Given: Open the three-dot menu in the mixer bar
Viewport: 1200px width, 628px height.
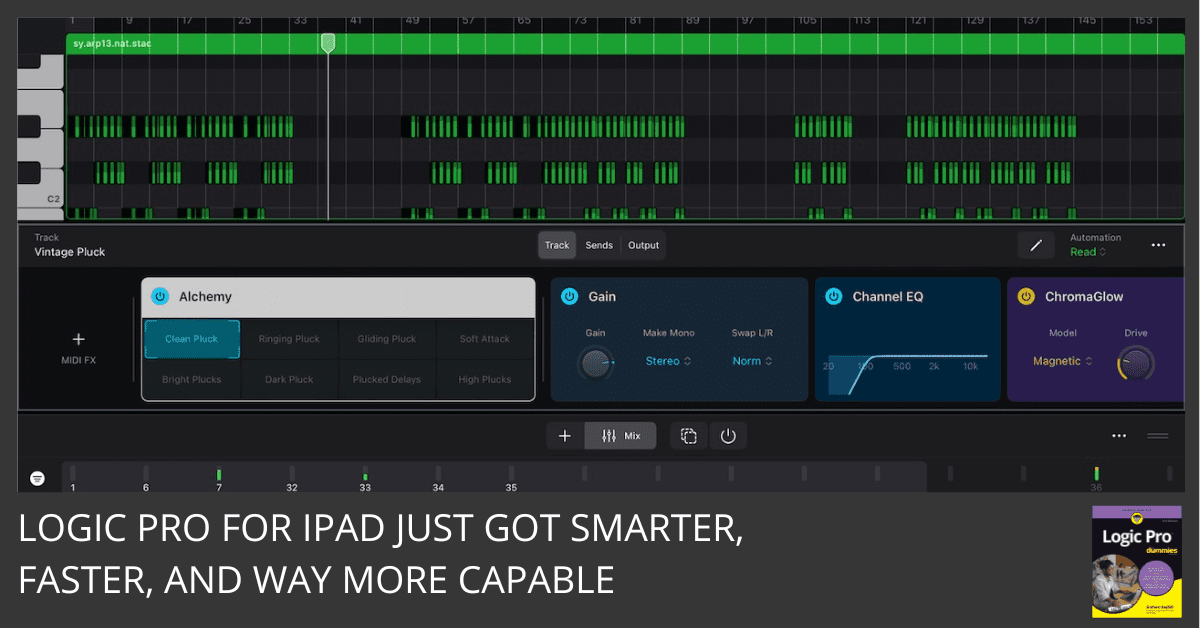Looking at the screenshot, I should click(x=1119, y=436).
